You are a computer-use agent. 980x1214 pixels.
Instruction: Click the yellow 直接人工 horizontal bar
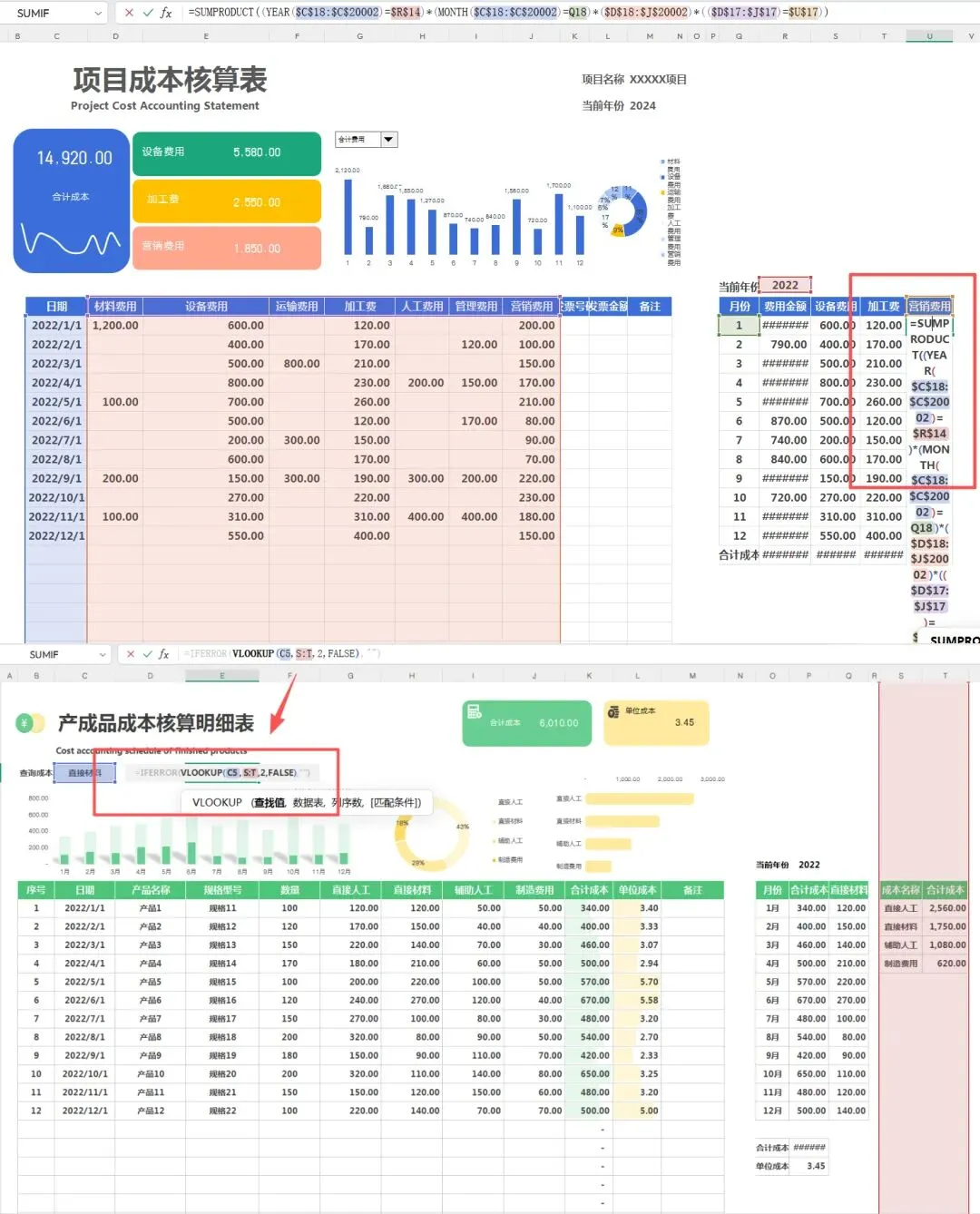tap(640, 798)
